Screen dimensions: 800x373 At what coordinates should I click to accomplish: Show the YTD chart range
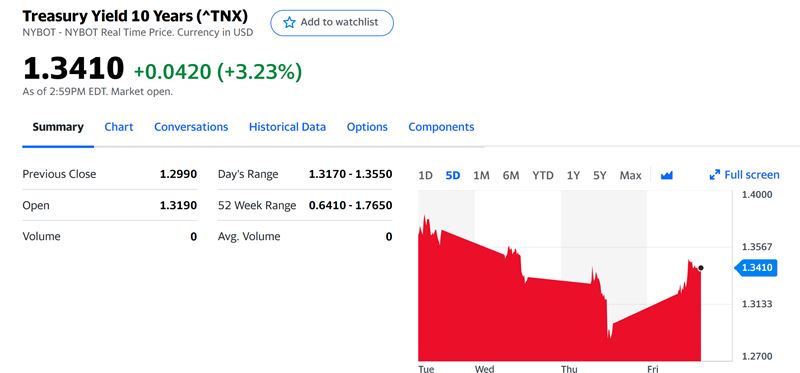pos(543,176)
